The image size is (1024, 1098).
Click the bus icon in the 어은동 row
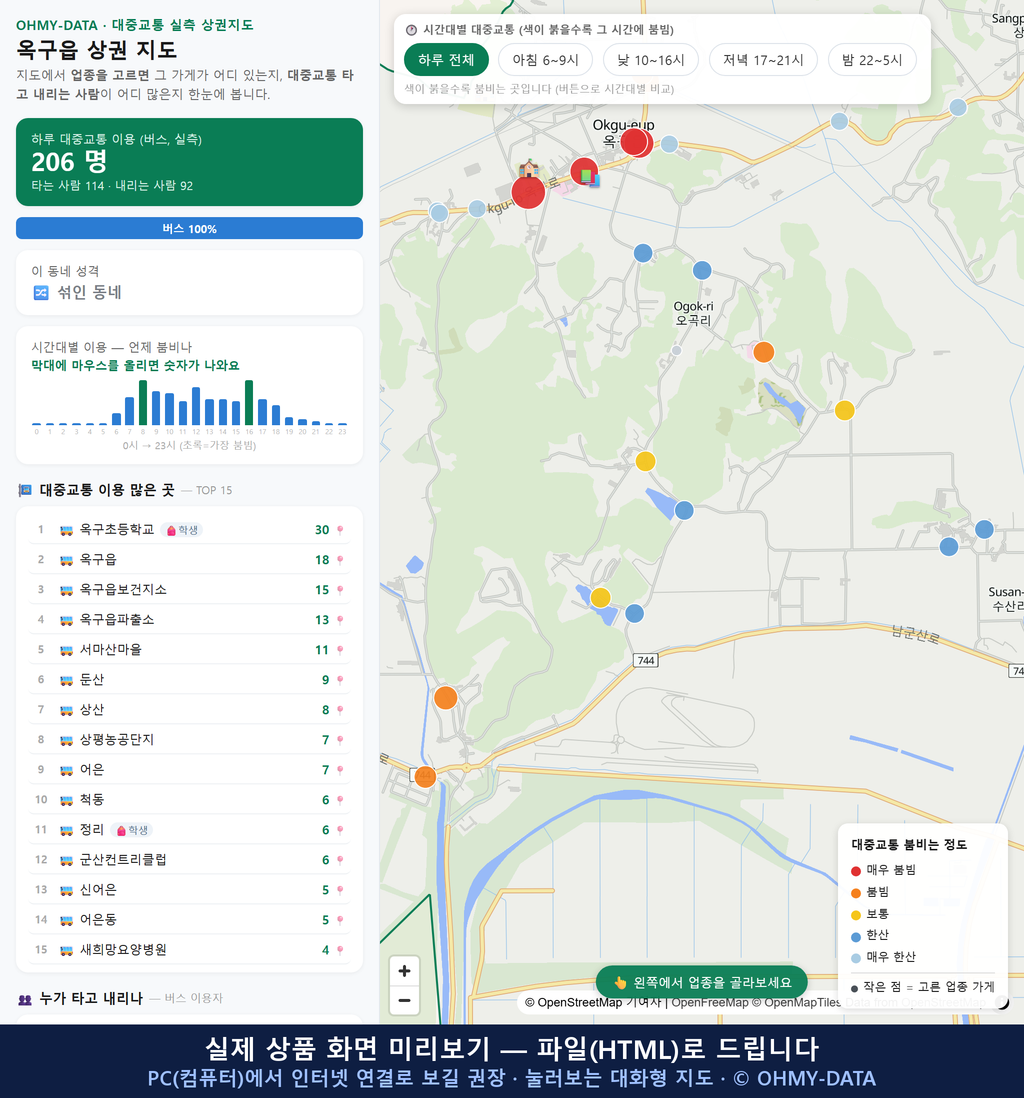point(67,920)
